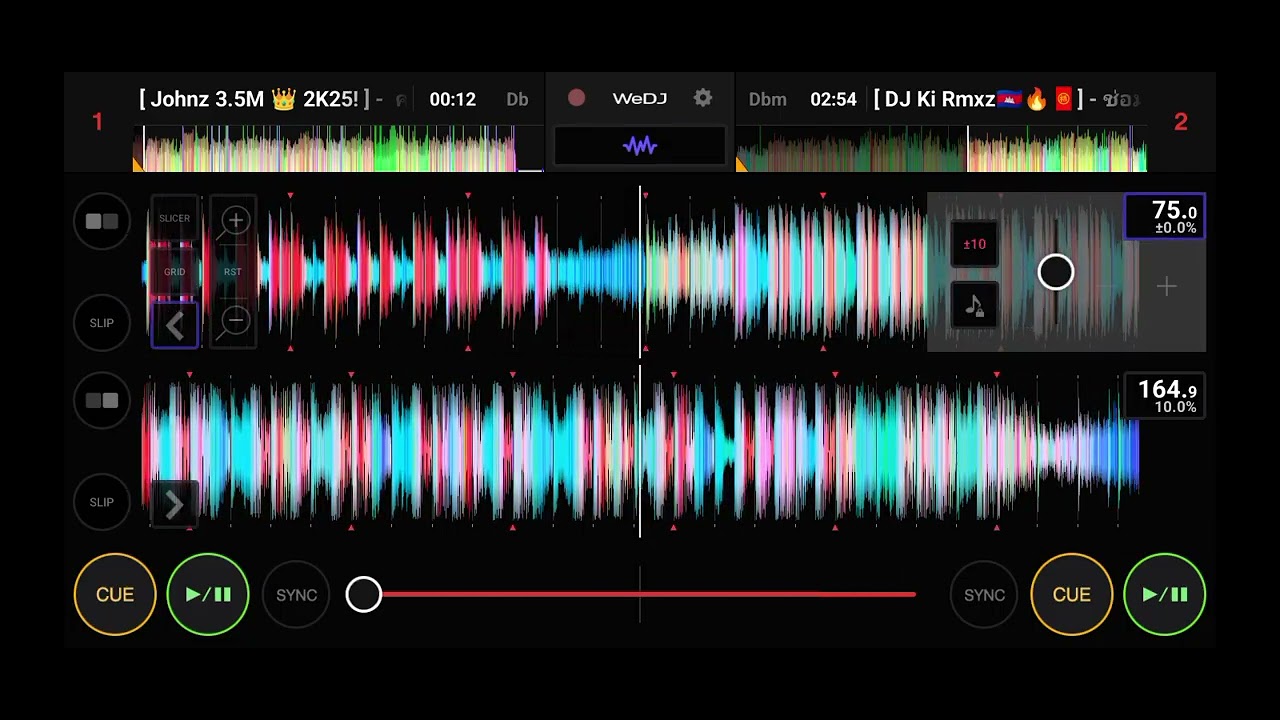Seek in deck 2 overview waveform
The height and width of the screenshot is (720, 1280).
click(941, 148)
